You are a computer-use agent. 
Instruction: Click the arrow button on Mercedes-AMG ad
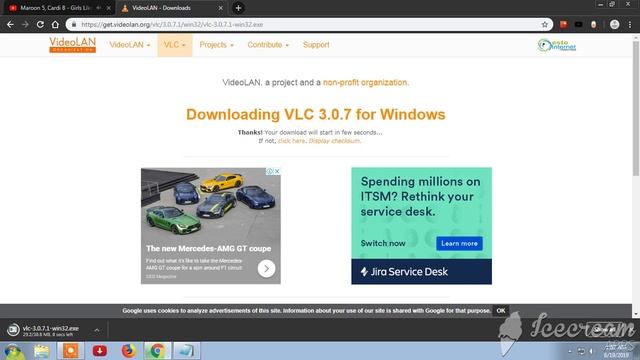266,269
